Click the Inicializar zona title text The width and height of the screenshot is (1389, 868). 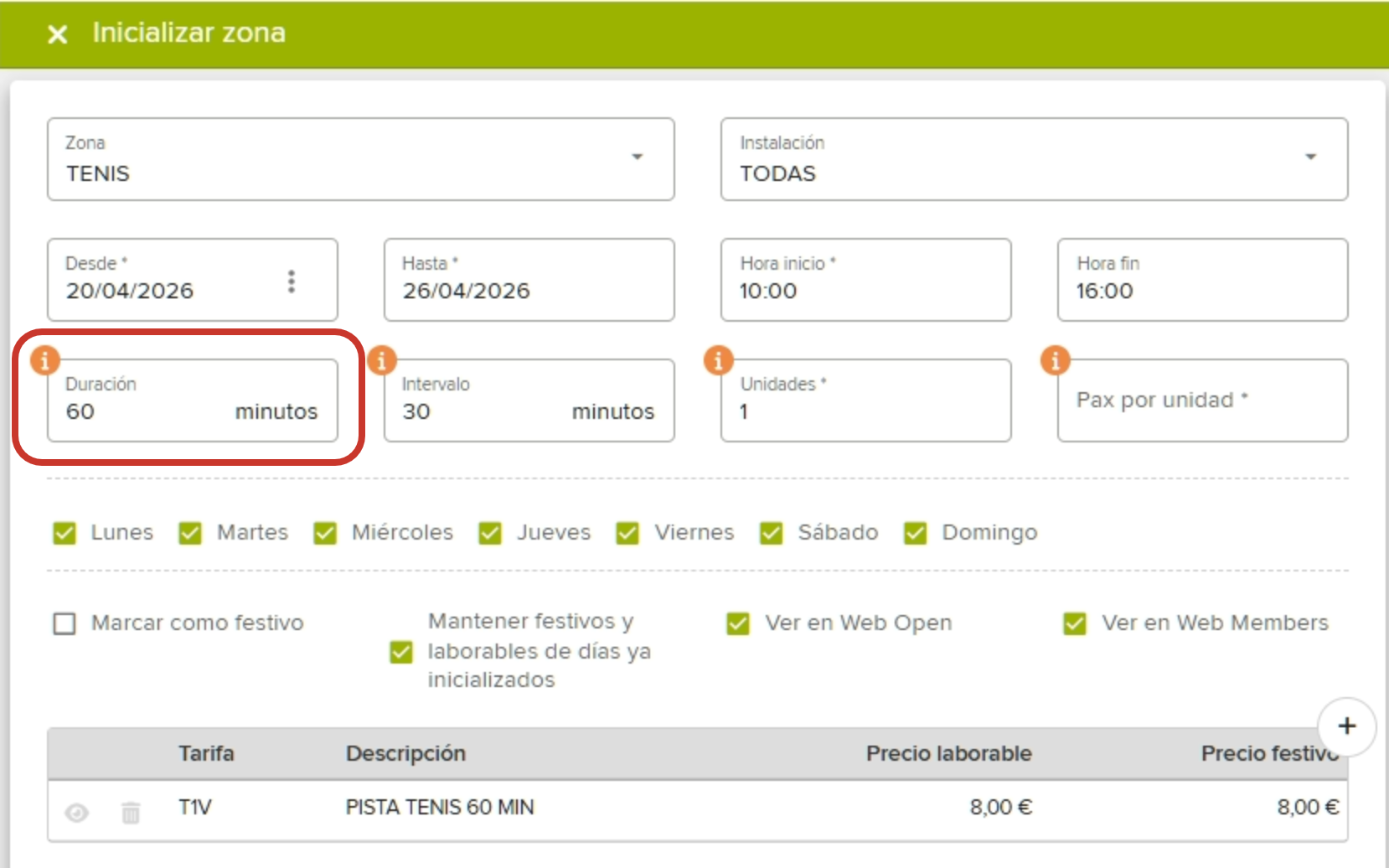[x=188, y=33]
